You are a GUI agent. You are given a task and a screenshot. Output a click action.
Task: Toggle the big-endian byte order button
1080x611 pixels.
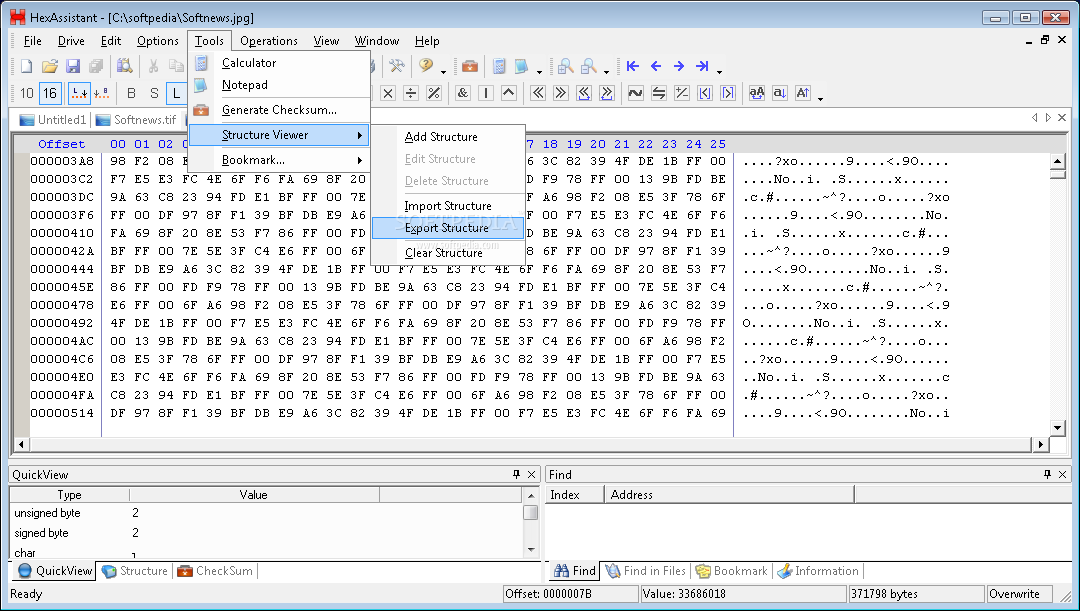tap(101, 93)
